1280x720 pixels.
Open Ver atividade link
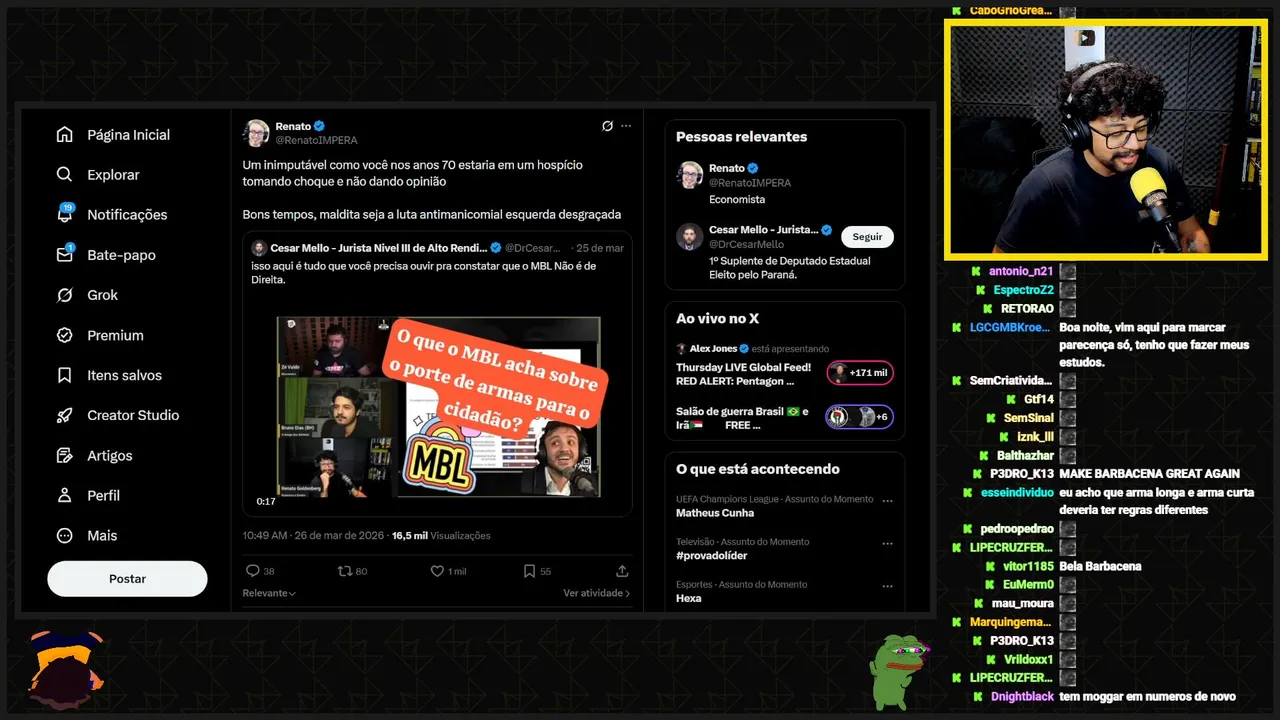(597, 593)
